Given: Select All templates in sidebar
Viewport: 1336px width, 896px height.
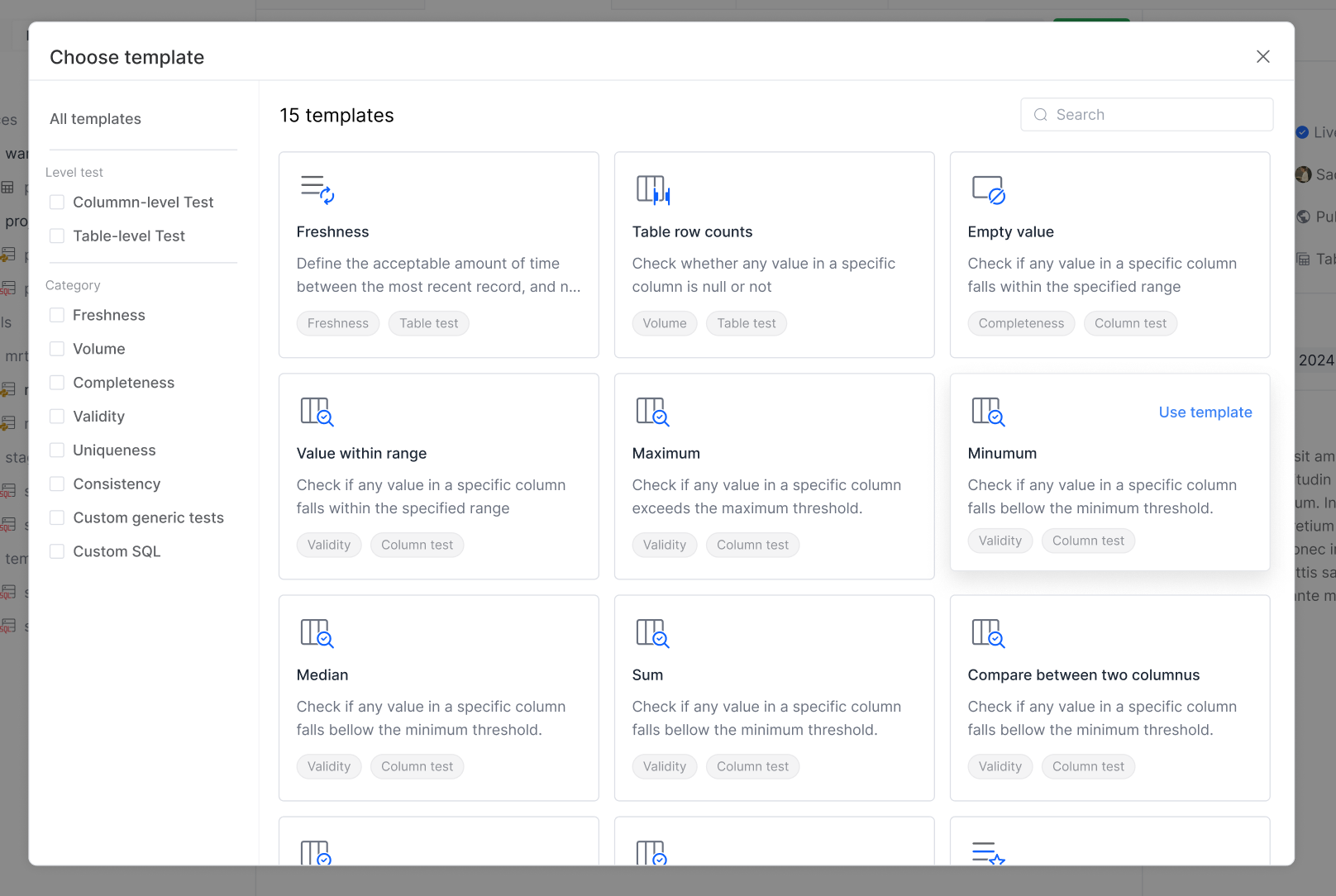Looking at the screenshot, I should [95, 119].
